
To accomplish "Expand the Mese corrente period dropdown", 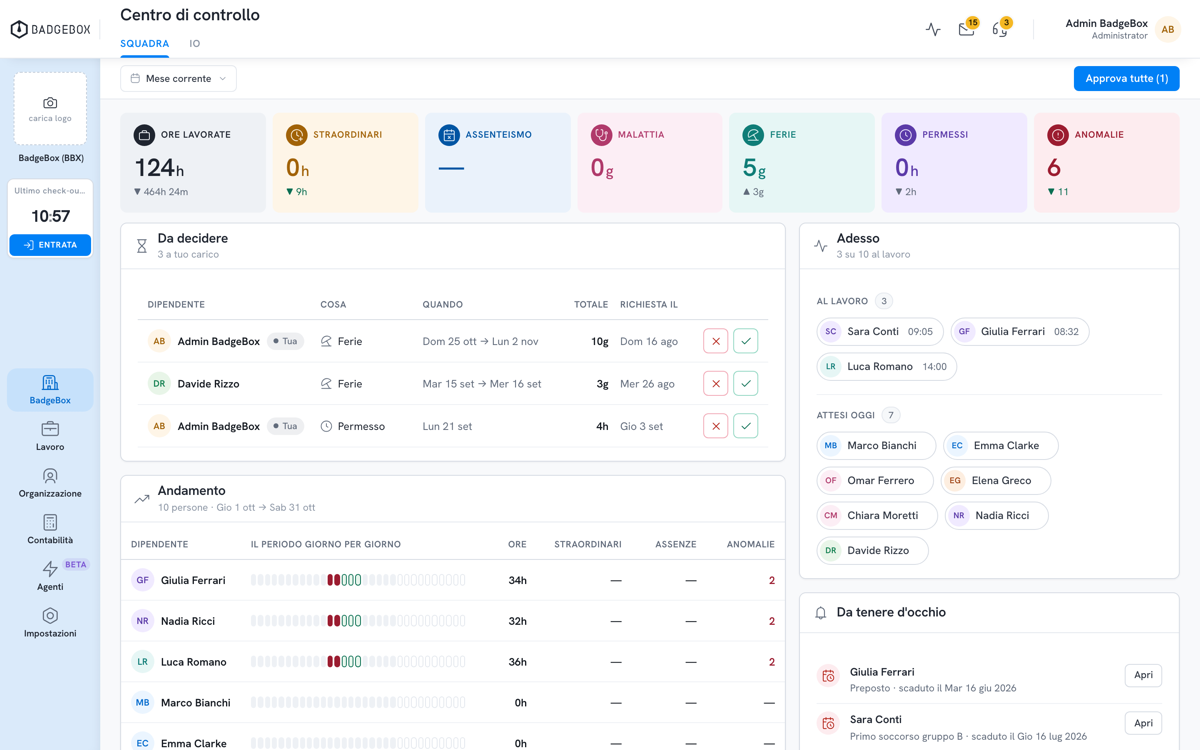I will (178, 78).
